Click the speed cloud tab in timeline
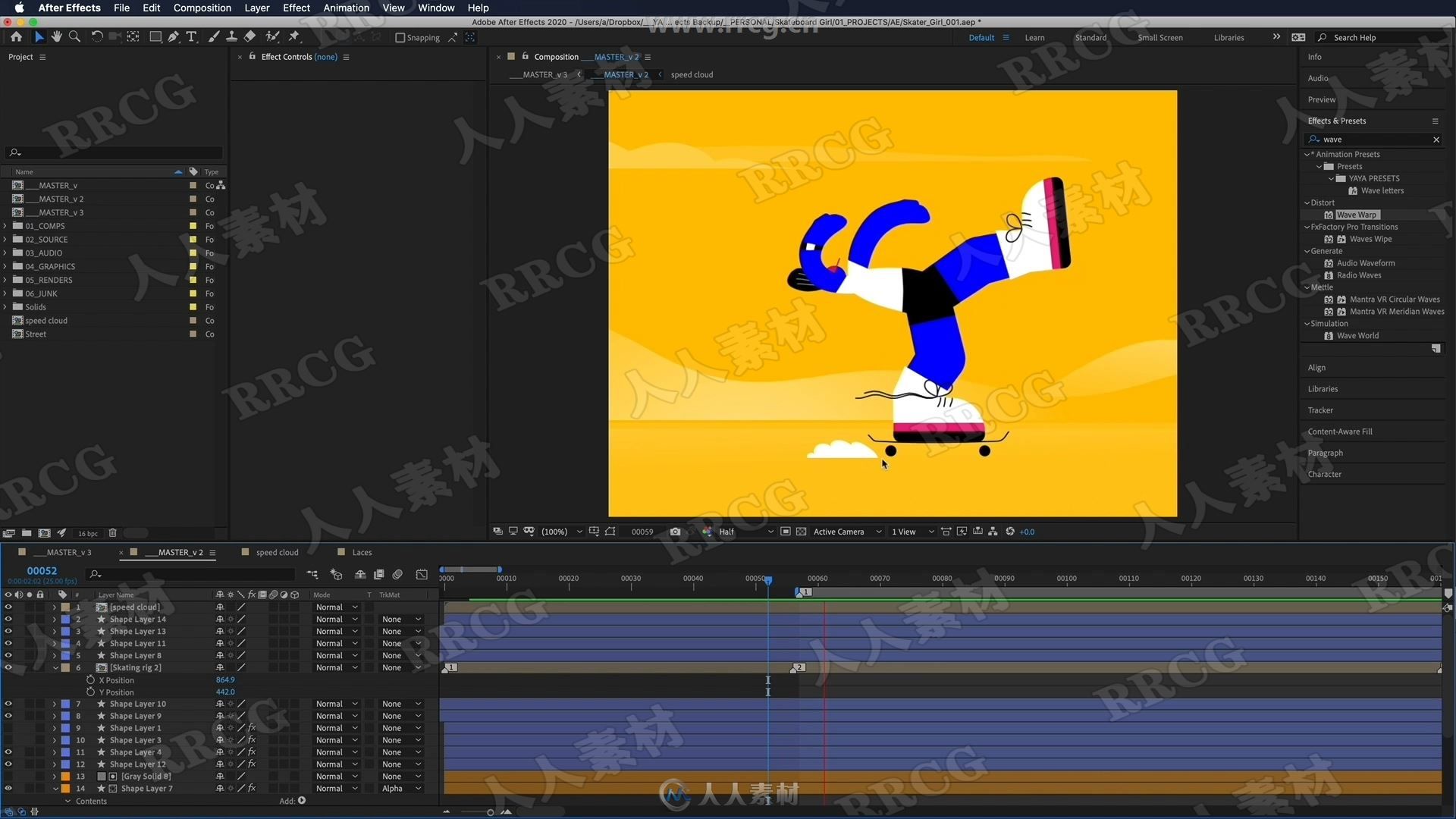1456x819 pixels. coord(277,552)
